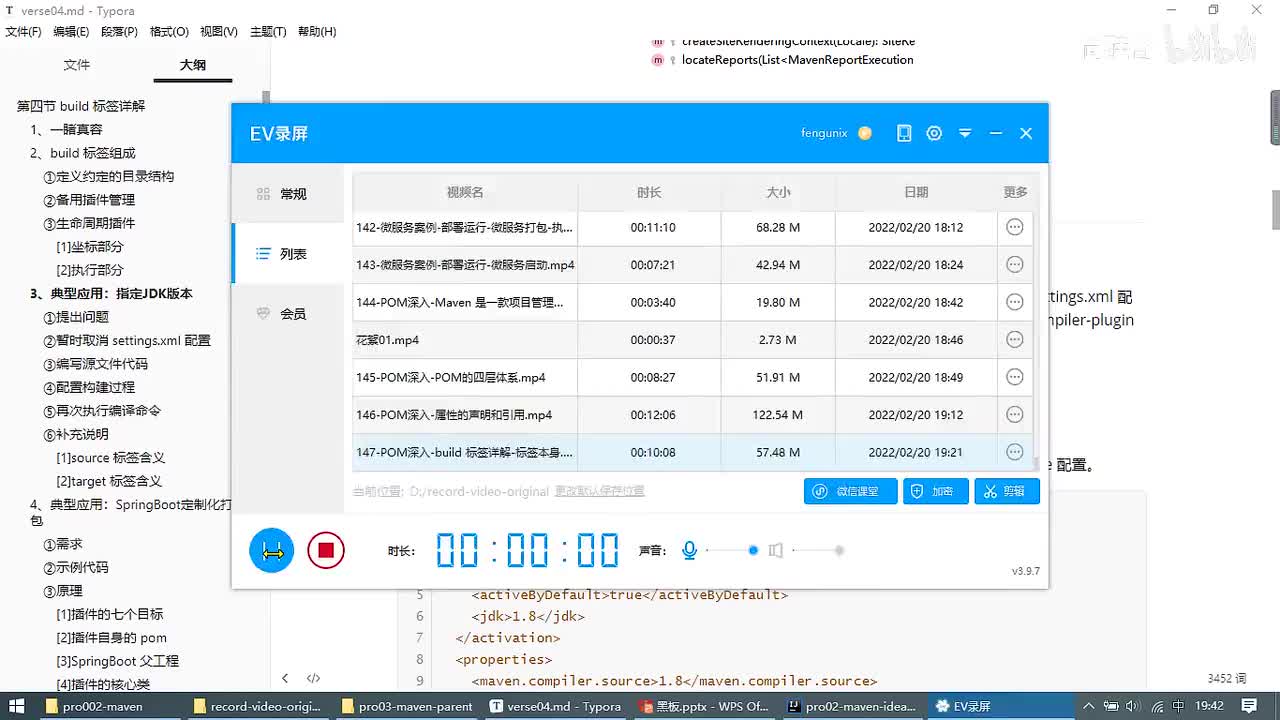Viewport: 1280px width, 720px height.
Task: Open 帮助(H) menu in Typora
Action: (x=317, y=32)
